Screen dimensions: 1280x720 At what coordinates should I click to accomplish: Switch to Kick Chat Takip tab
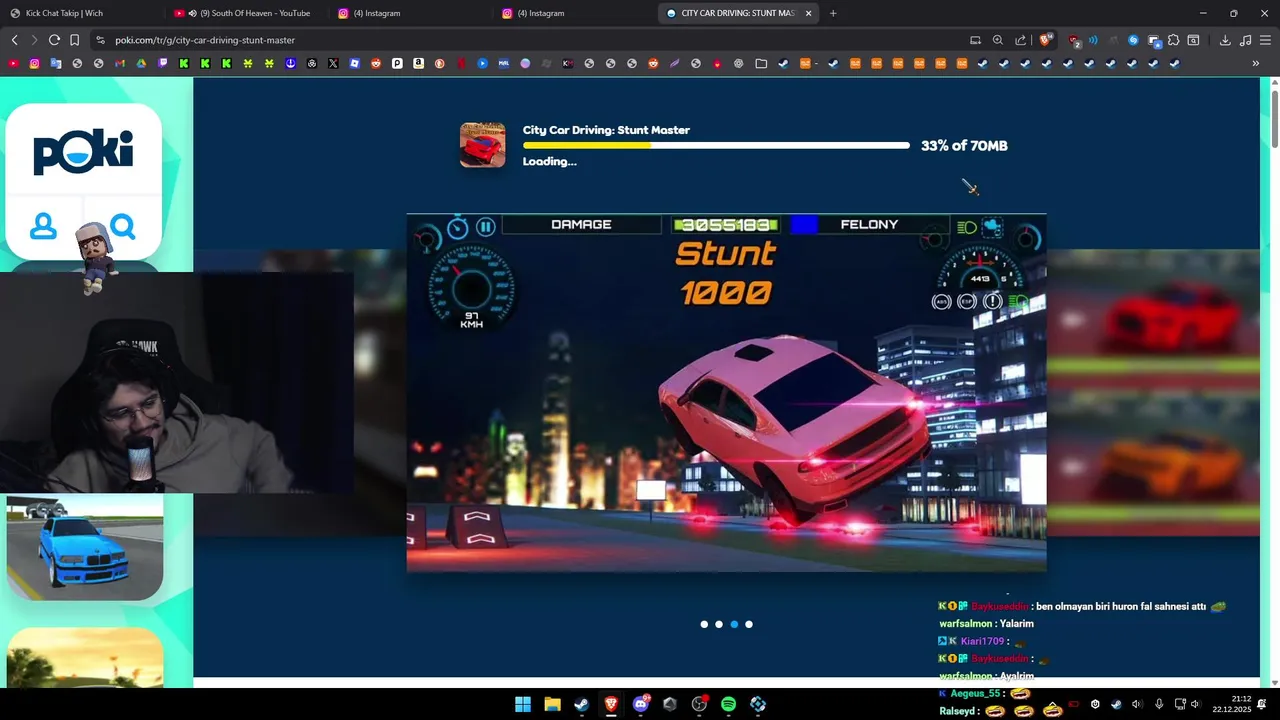click(80, 13)
